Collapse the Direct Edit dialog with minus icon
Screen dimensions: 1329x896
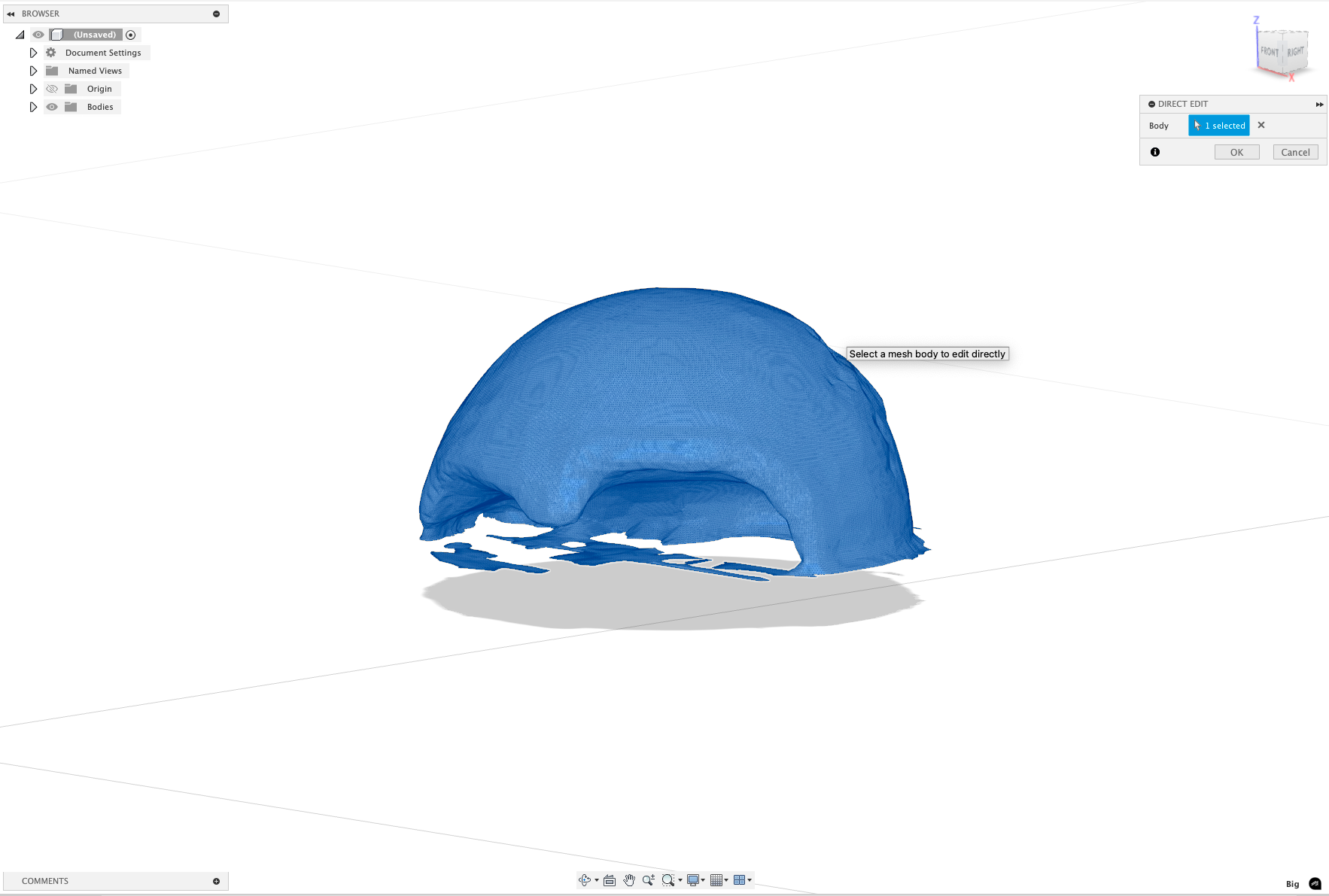click(1151, 104)
